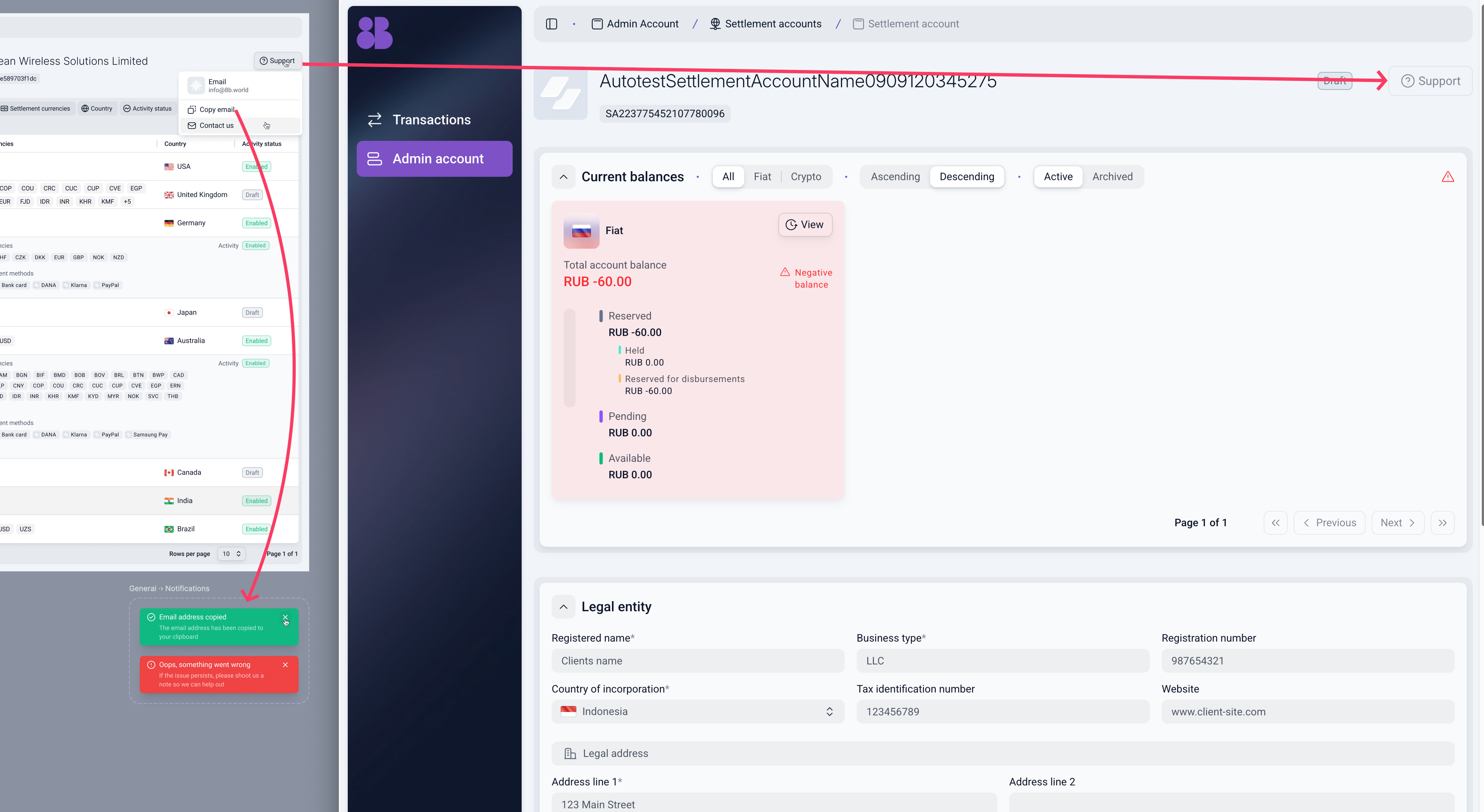Click the Japan Draft status badge
Screen dimensions: 1484x812
pos(252,313)
